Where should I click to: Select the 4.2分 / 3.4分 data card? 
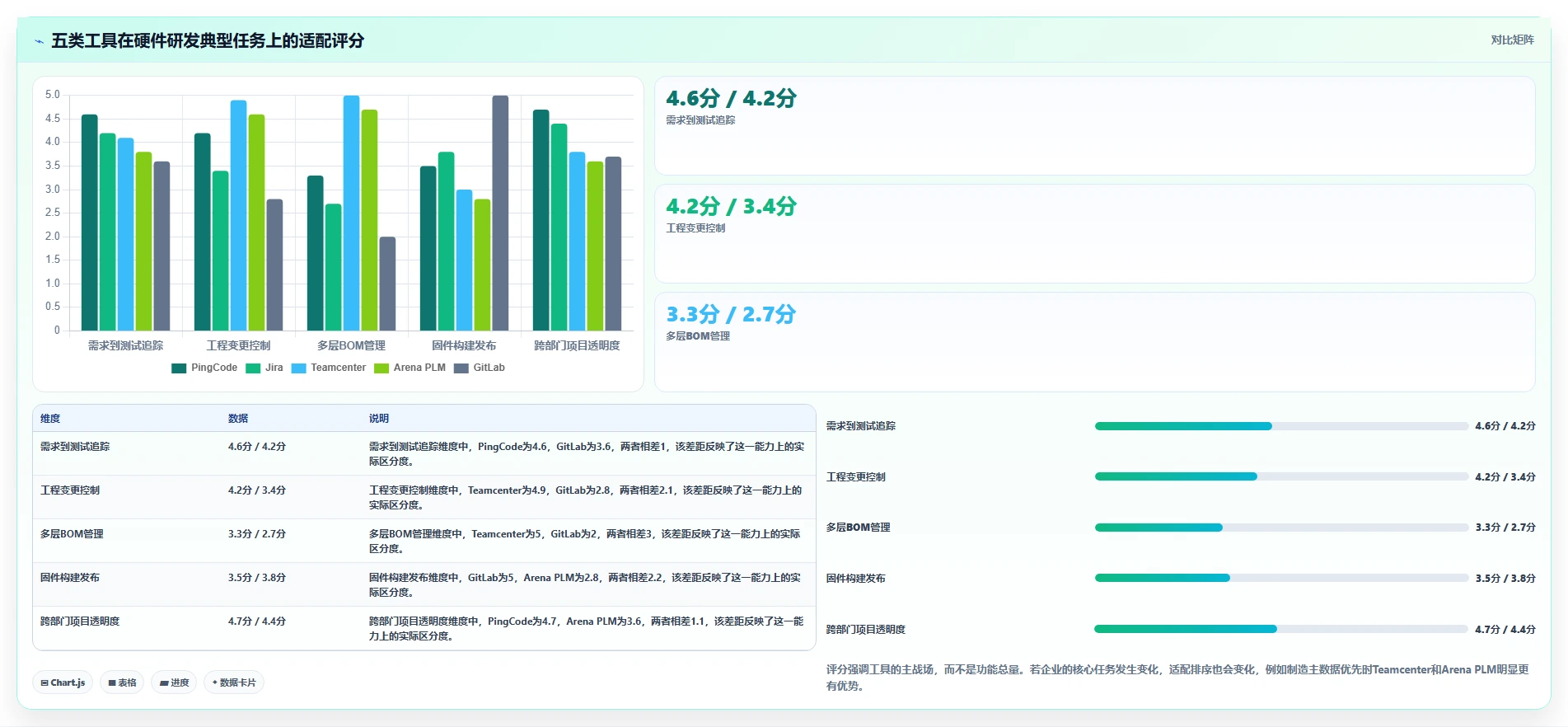(1094, 233)
